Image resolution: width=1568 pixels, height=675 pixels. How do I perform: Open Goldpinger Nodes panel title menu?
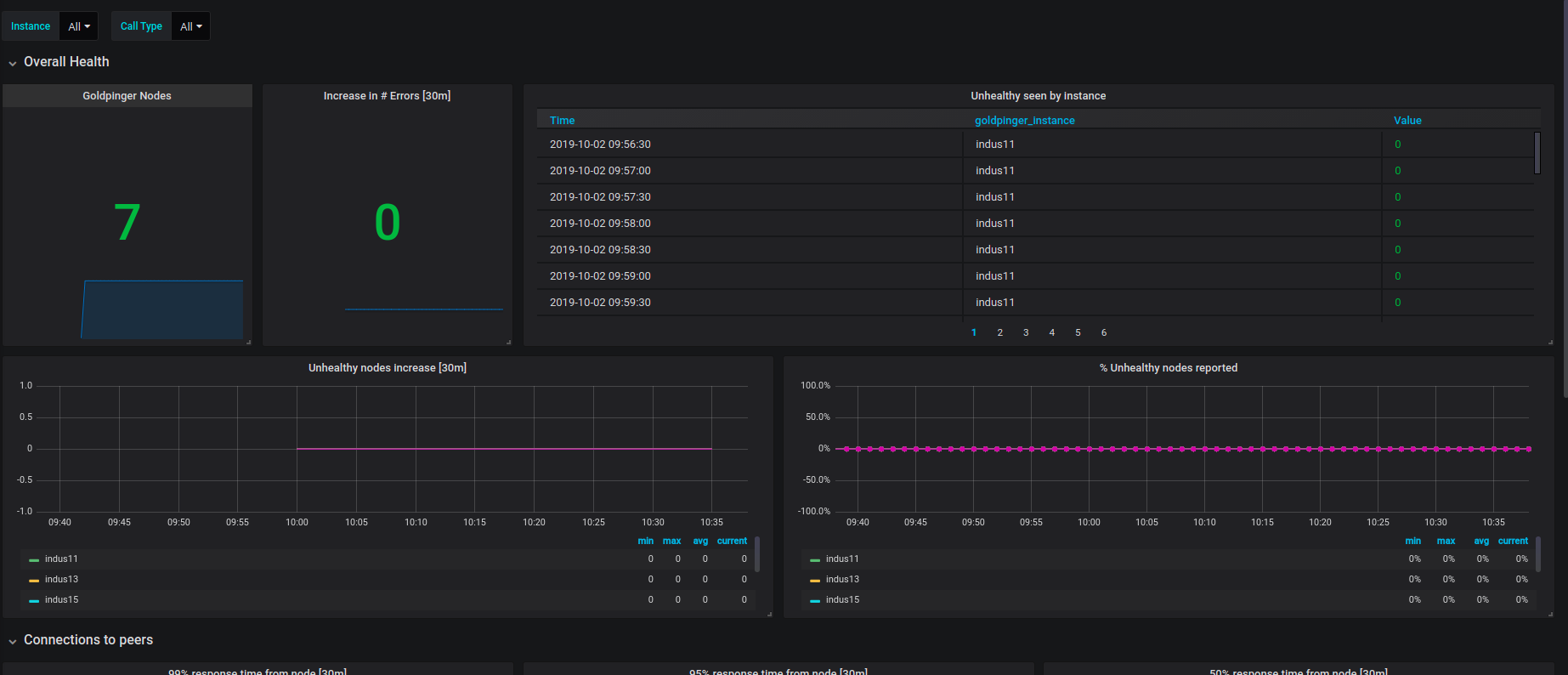coord(127,96)
